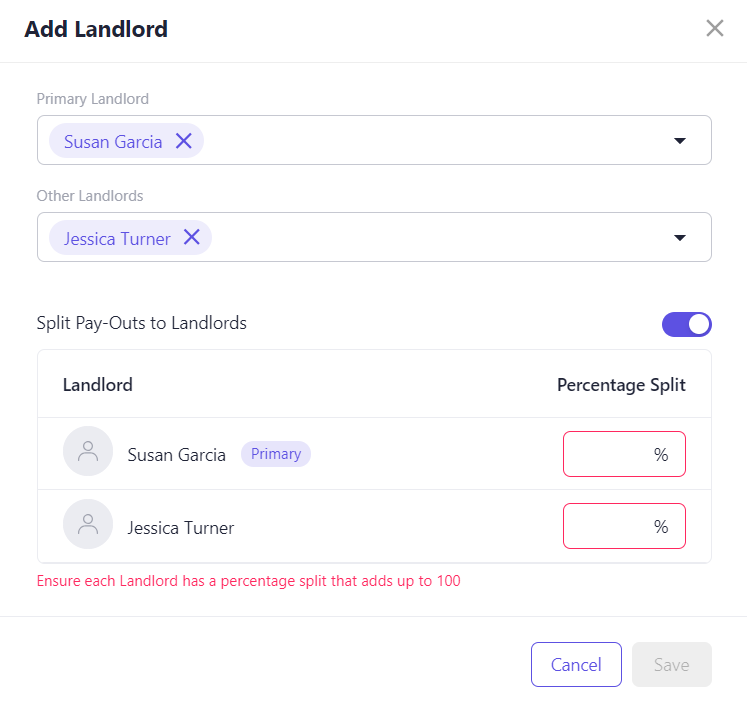The image size is (747, 702).
Task: Click the Split Pay-Outs to Landlords label
Action: point(141,323)
